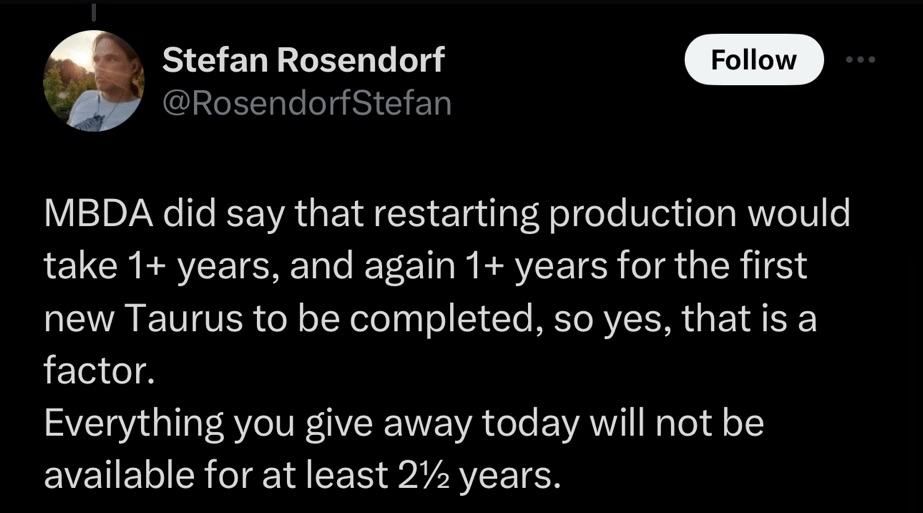Click the sentence starting with "Everything you give"
The image size is (923, 513).
404,422
